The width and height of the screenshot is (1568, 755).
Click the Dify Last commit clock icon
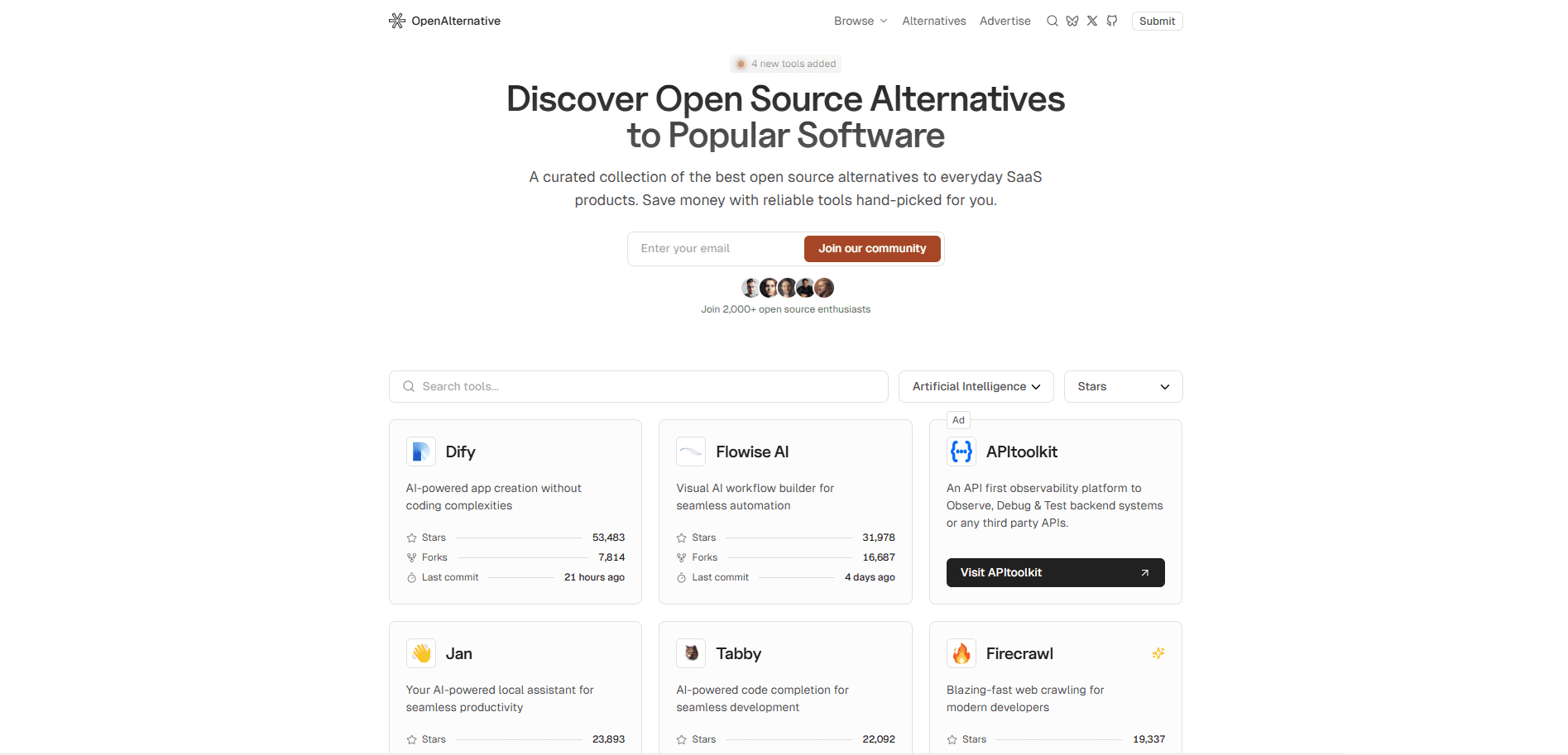[x=411, y=577]
